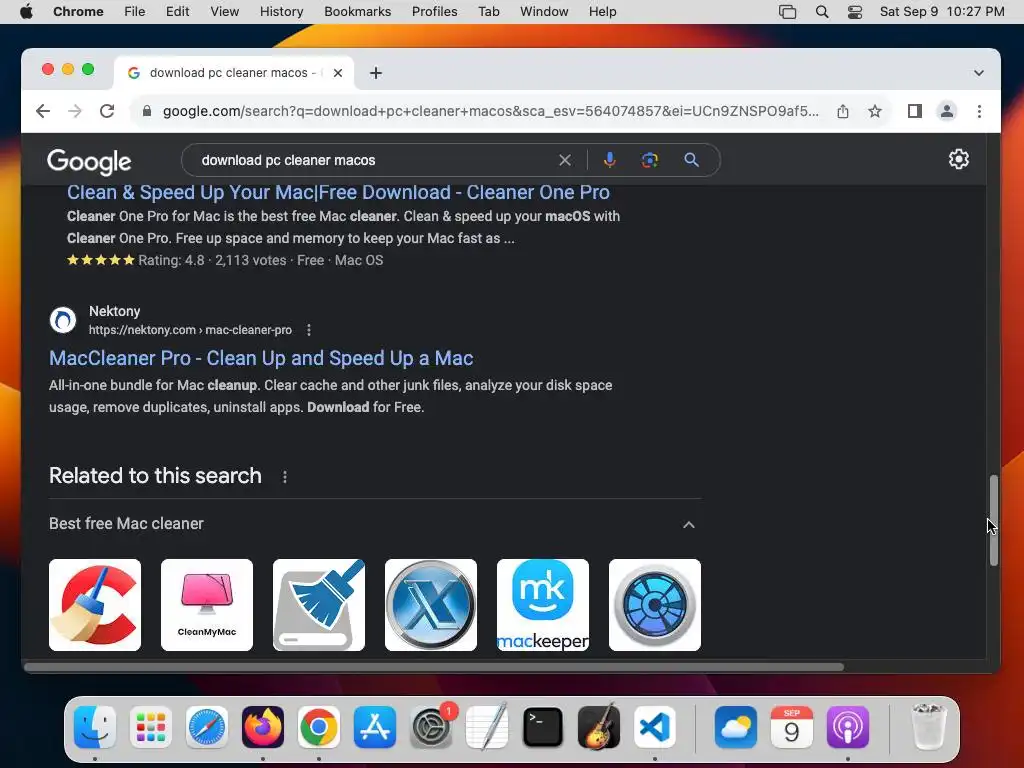
Task: Open the Cleaner One Pro result link
Action: click(338, 192)
